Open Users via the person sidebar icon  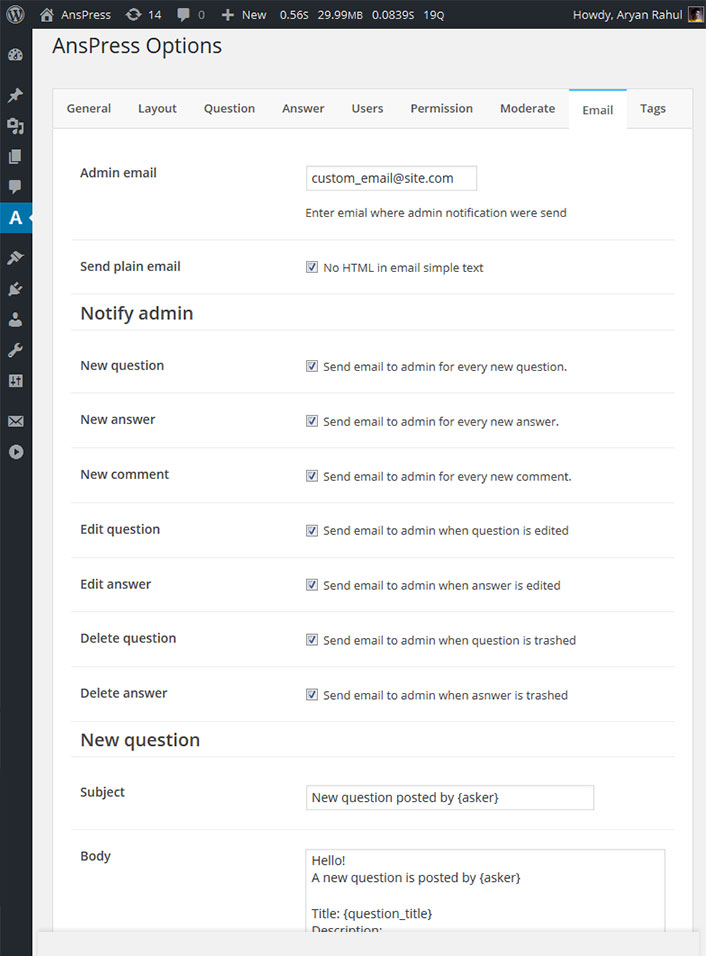pos(15,319)
